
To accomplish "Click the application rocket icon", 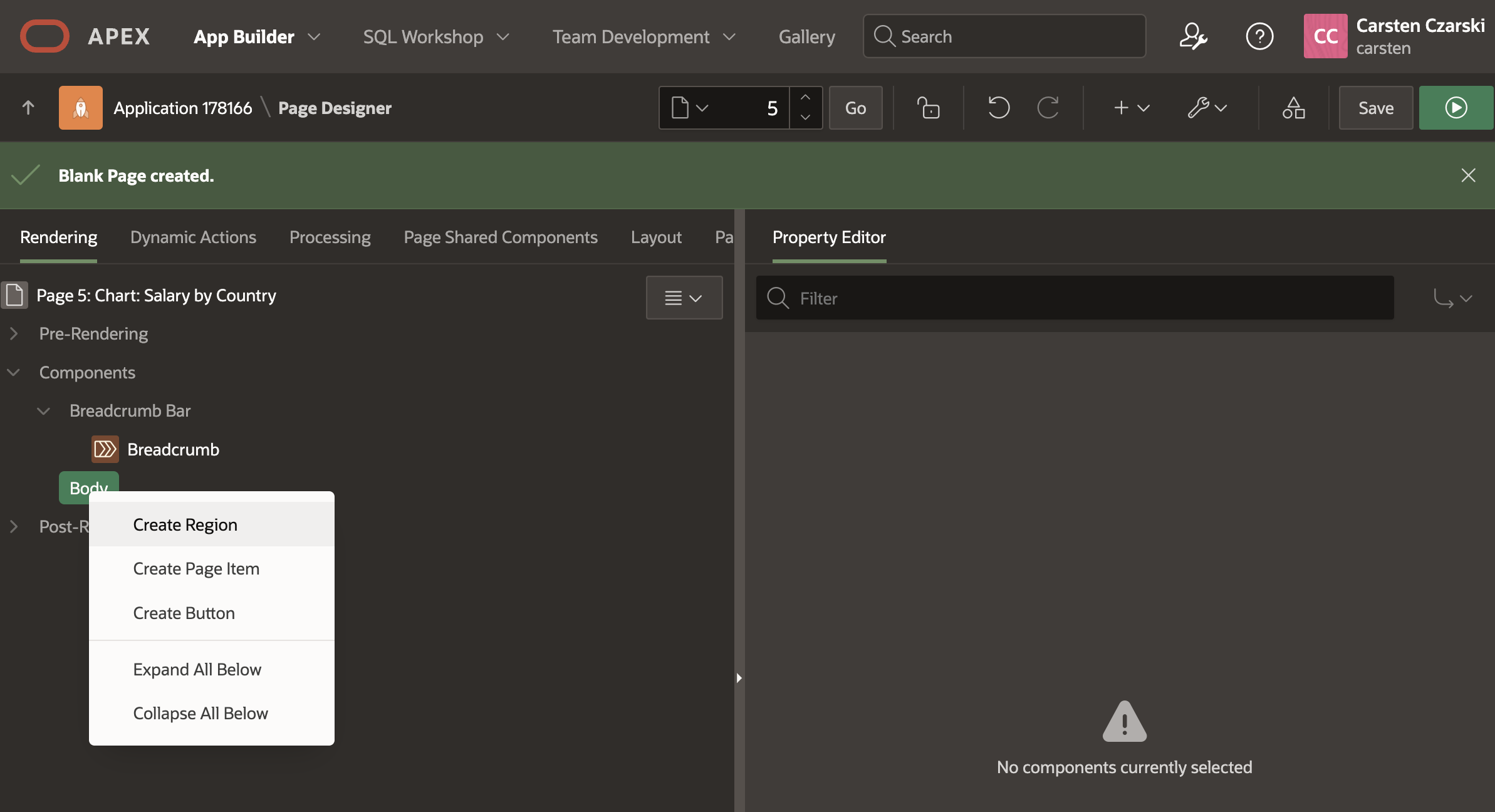I will (81, 108).
